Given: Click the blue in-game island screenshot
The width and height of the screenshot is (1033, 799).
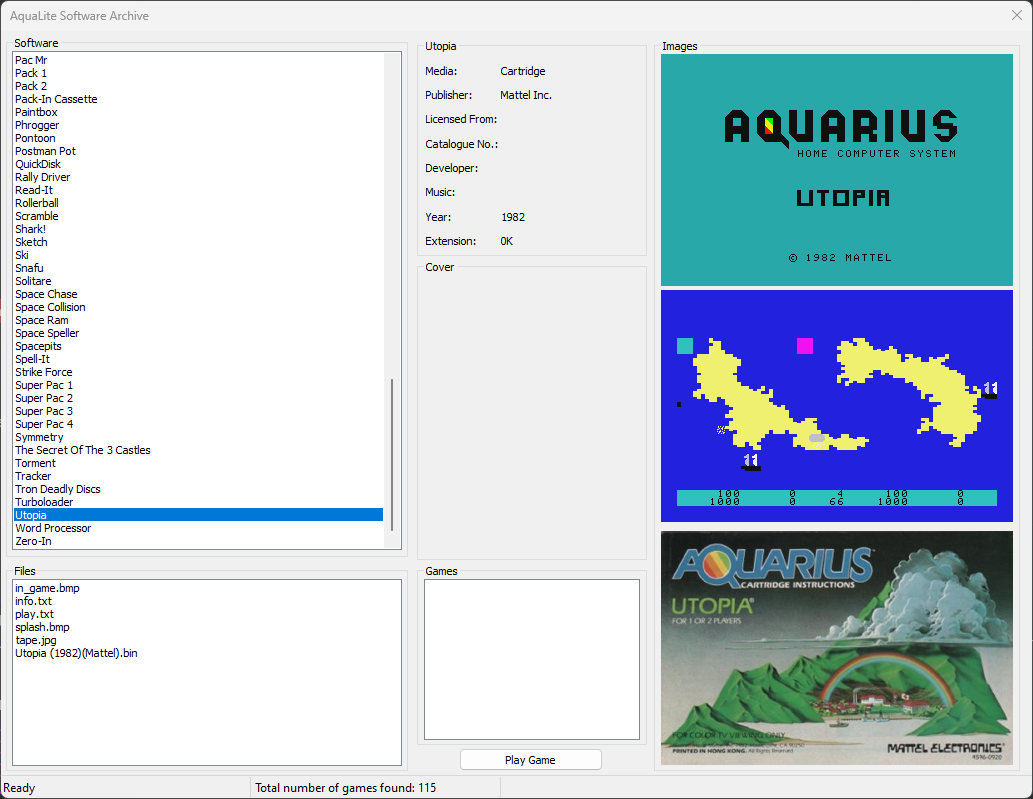Looking at the screenshot, I should click(x=837, y=406).
